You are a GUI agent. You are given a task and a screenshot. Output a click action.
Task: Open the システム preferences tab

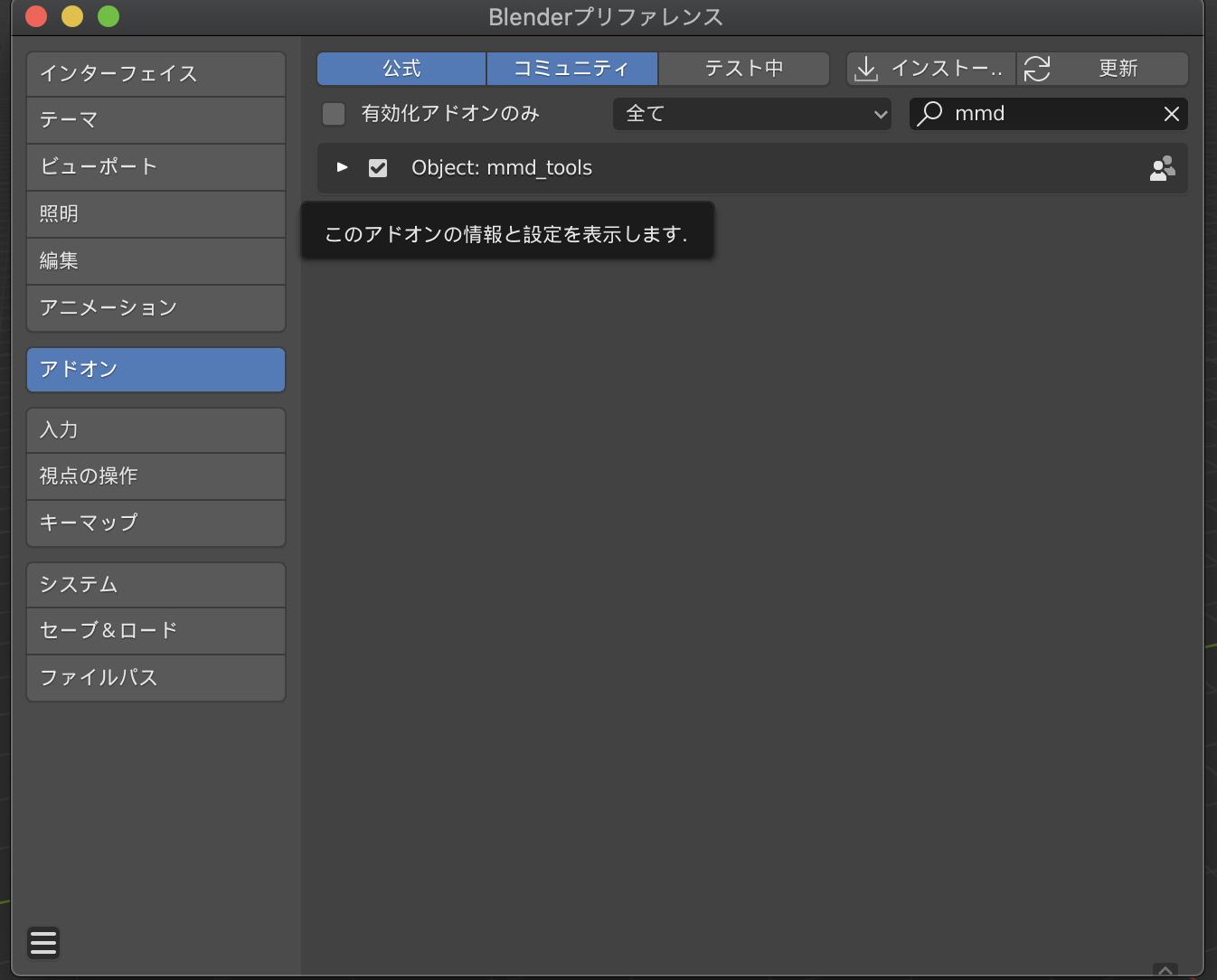(x=156, y=585)
